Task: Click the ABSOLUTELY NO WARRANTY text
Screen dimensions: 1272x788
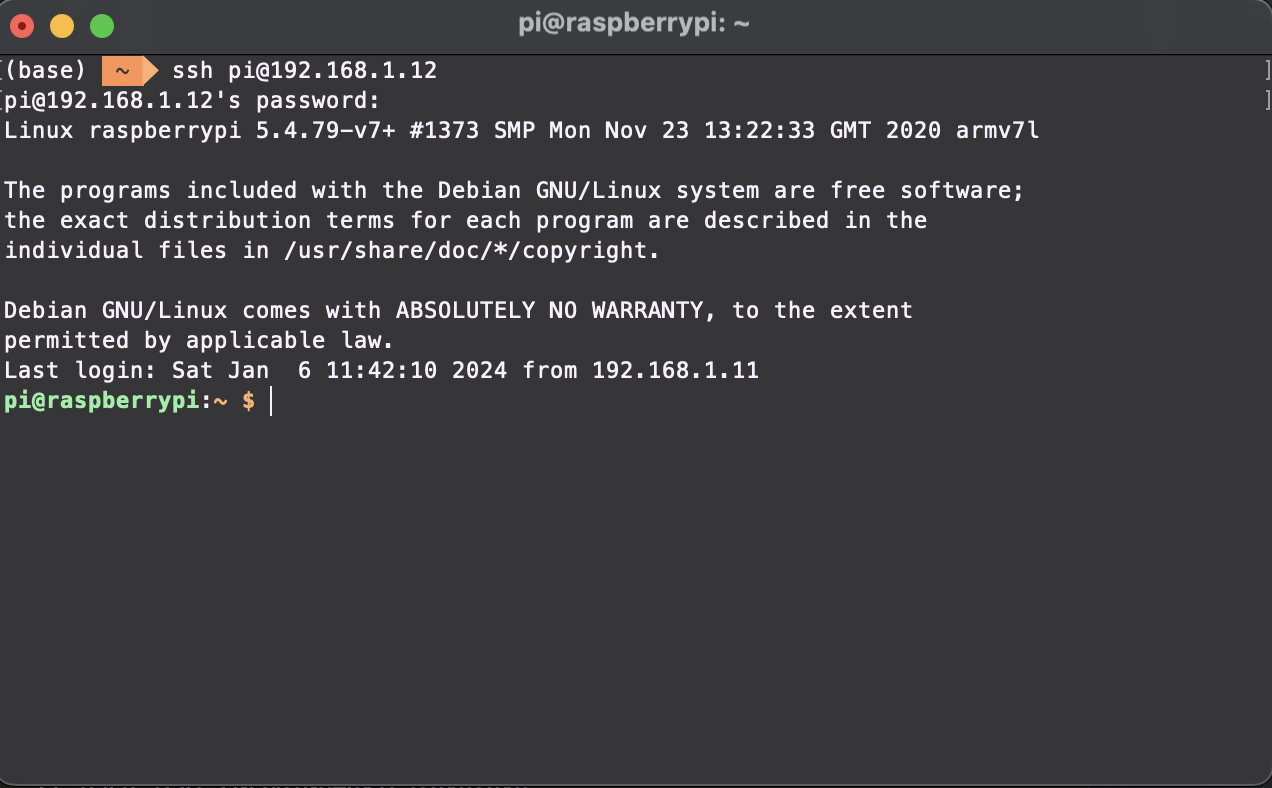Action: pyautogui.click(x=556, y=311)
